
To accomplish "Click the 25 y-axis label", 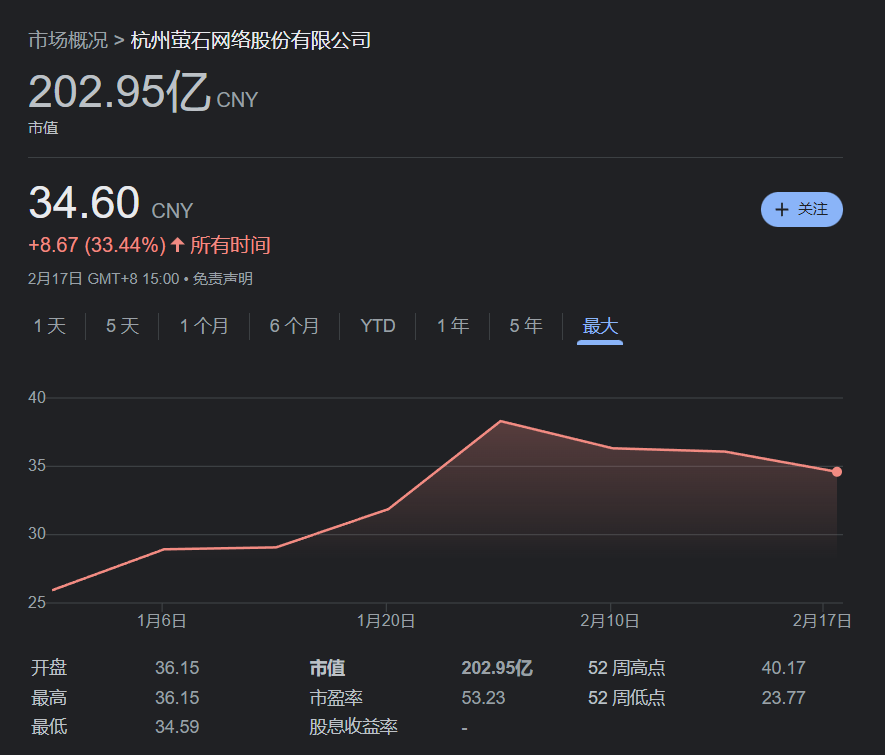I will (37, 603).
